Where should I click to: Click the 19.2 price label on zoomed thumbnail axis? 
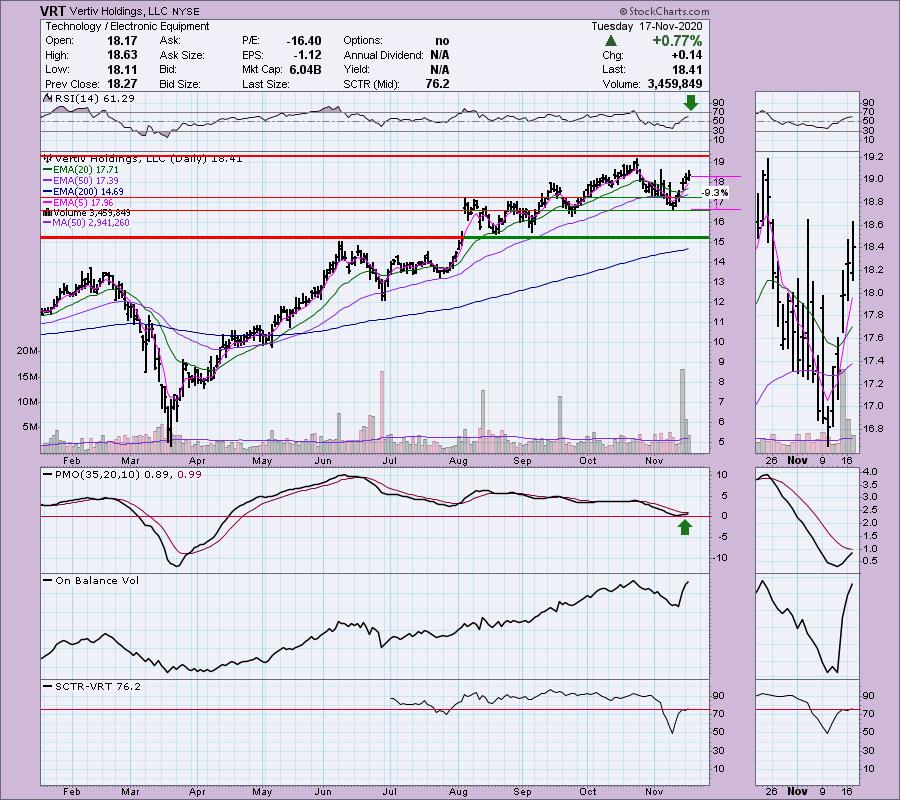[x=872, y=157]
